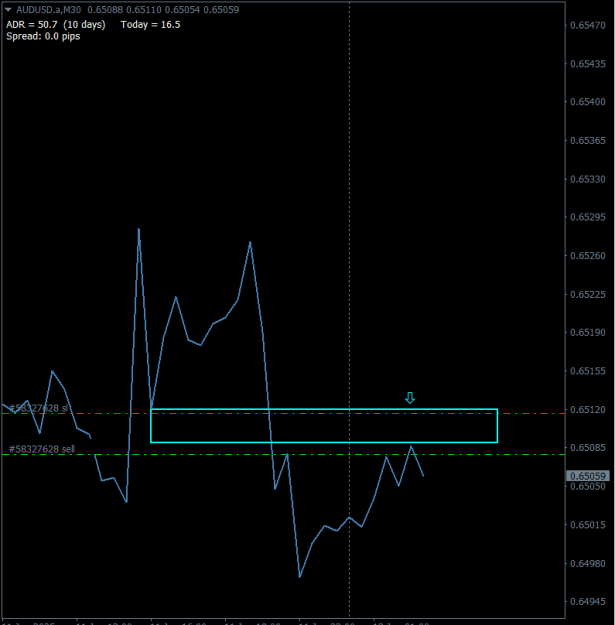Click price scale value 0.65470

(x=587, y=26)
